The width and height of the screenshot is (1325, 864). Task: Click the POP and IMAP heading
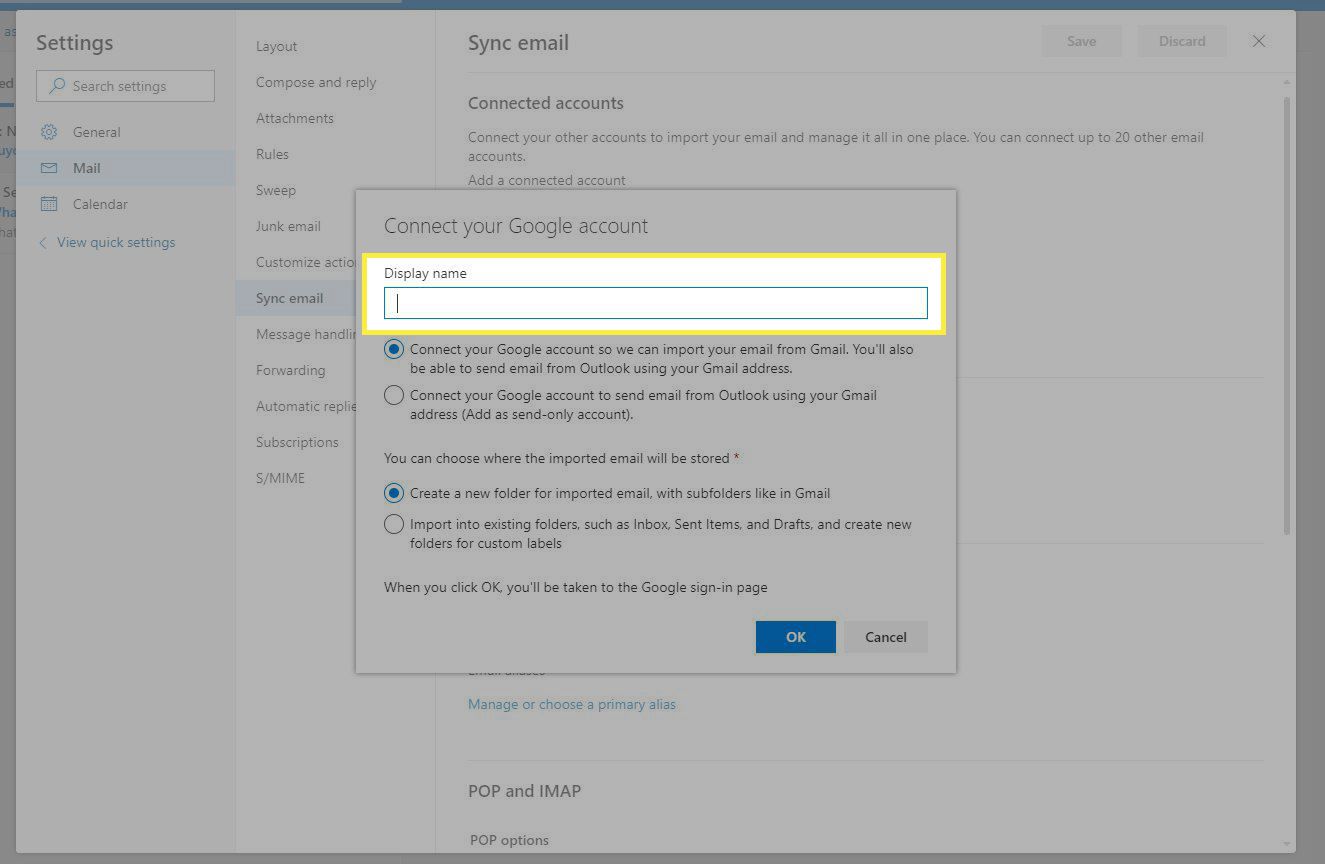(x=524, y=791)
